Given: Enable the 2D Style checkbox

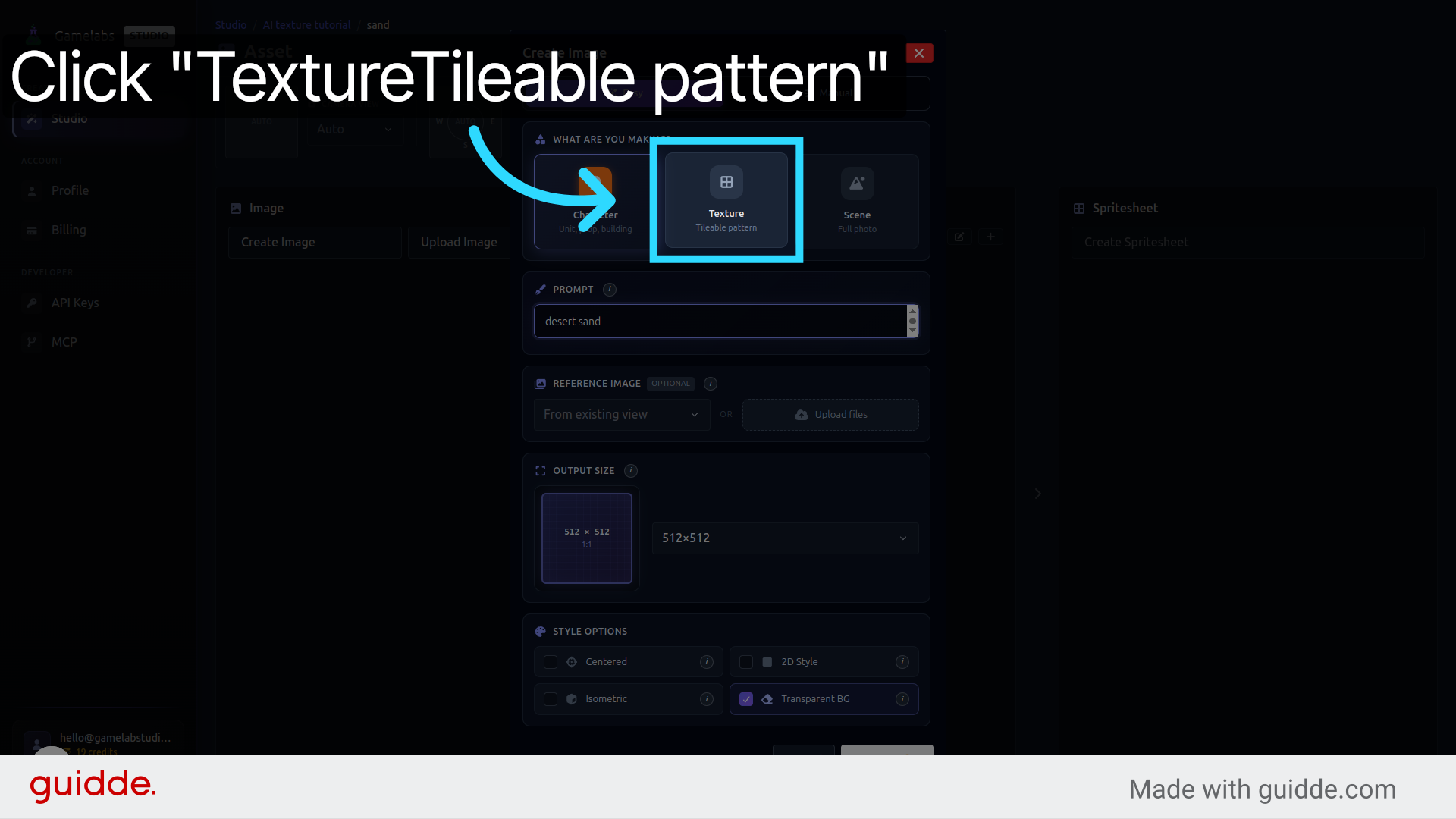Looking at the screenshot, I should tap(746, 662).
